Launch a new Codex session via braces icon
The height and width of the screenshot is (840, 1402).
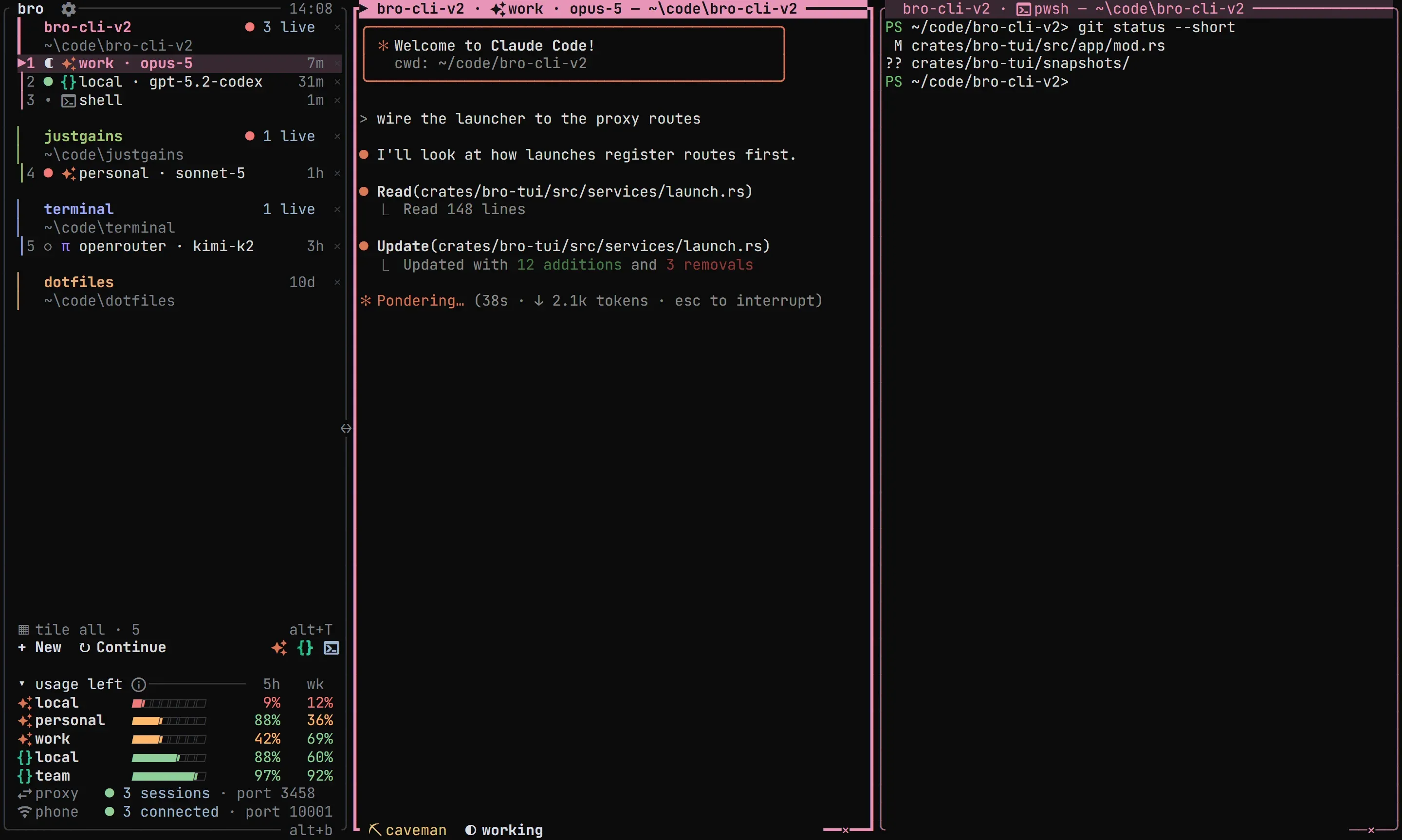click(x=305, y=648)
